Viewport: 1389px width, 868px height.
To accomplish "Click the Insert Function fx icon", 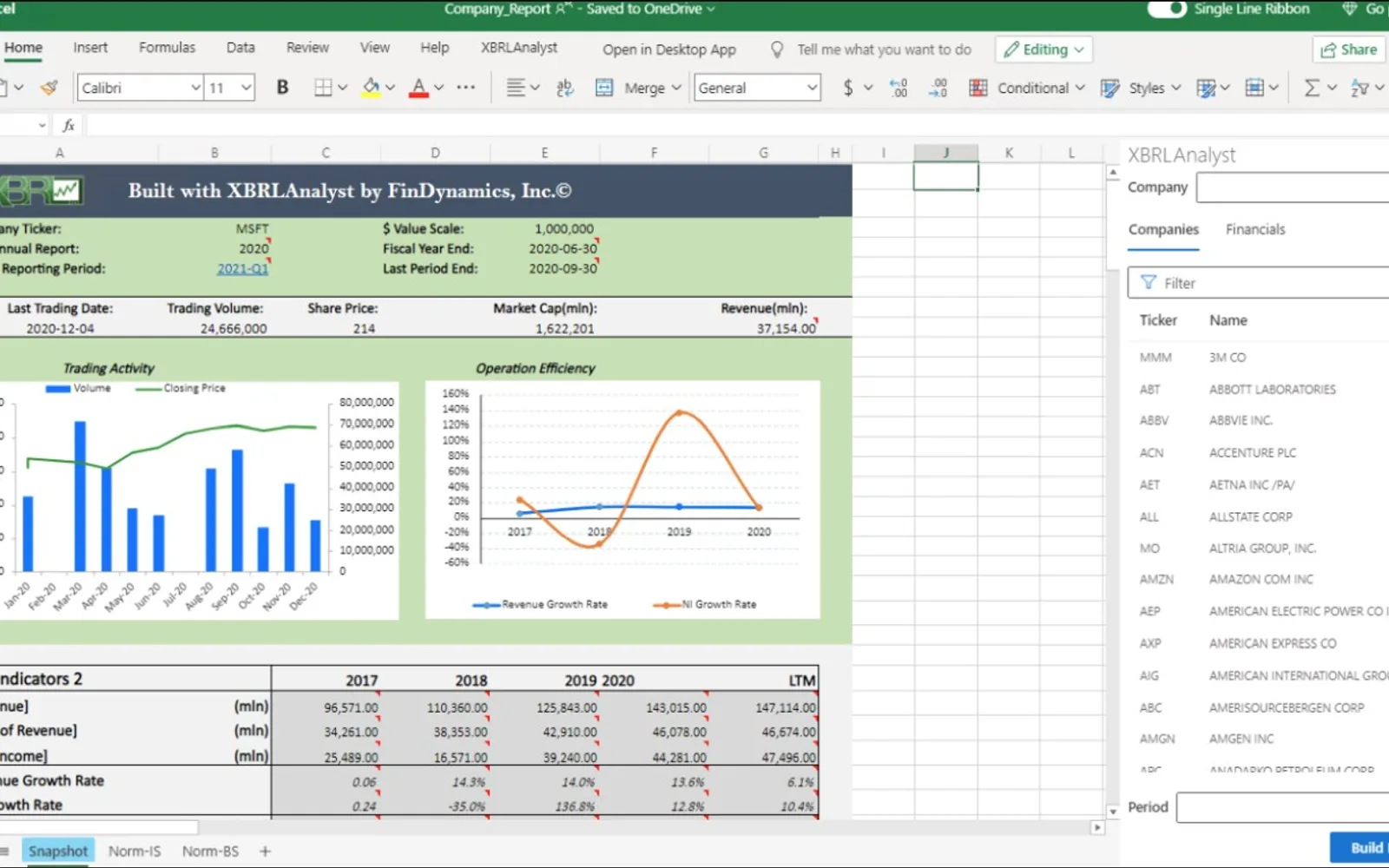I will point(69,126).
